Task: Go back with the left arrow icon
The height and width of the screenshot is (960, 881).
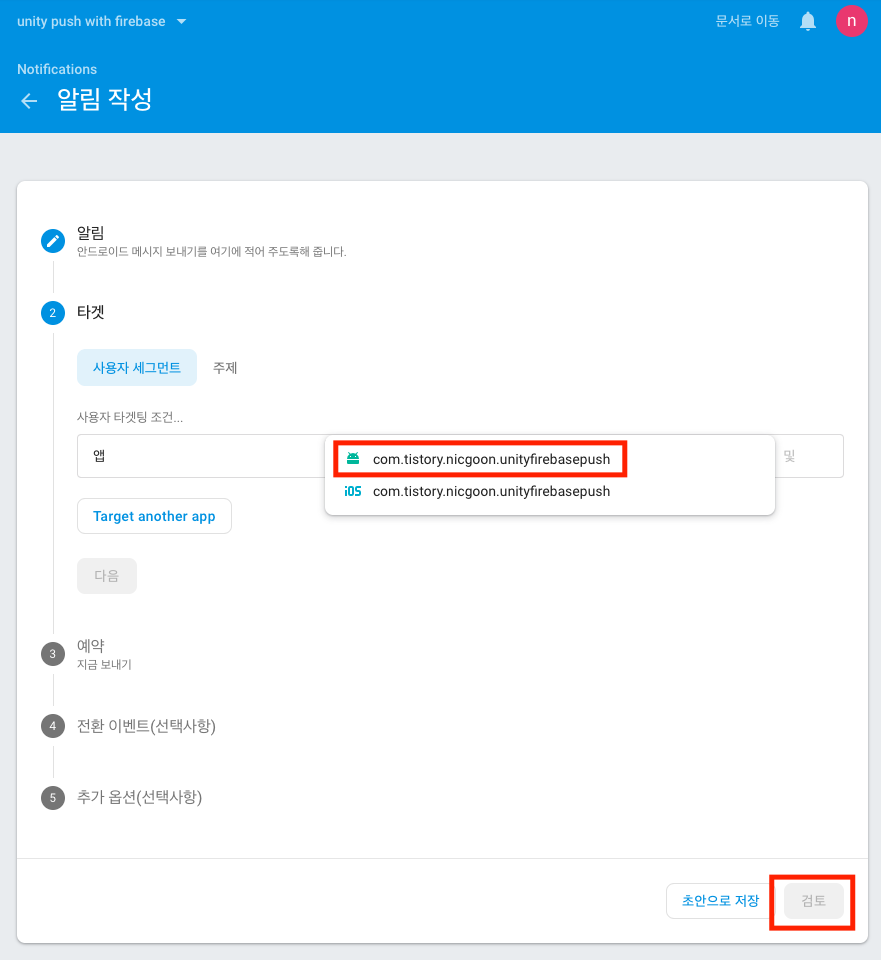Action: pyautogui.click(x=29, y=100)
